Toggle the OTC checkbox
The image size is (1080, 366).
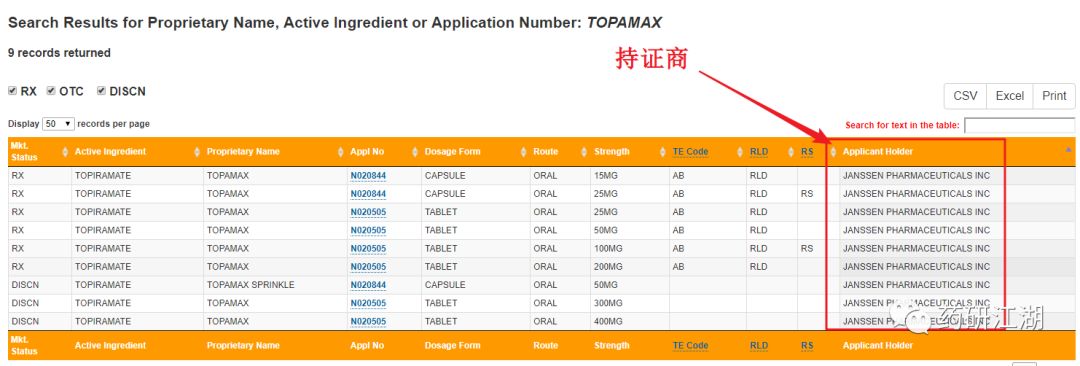[51, 91]
